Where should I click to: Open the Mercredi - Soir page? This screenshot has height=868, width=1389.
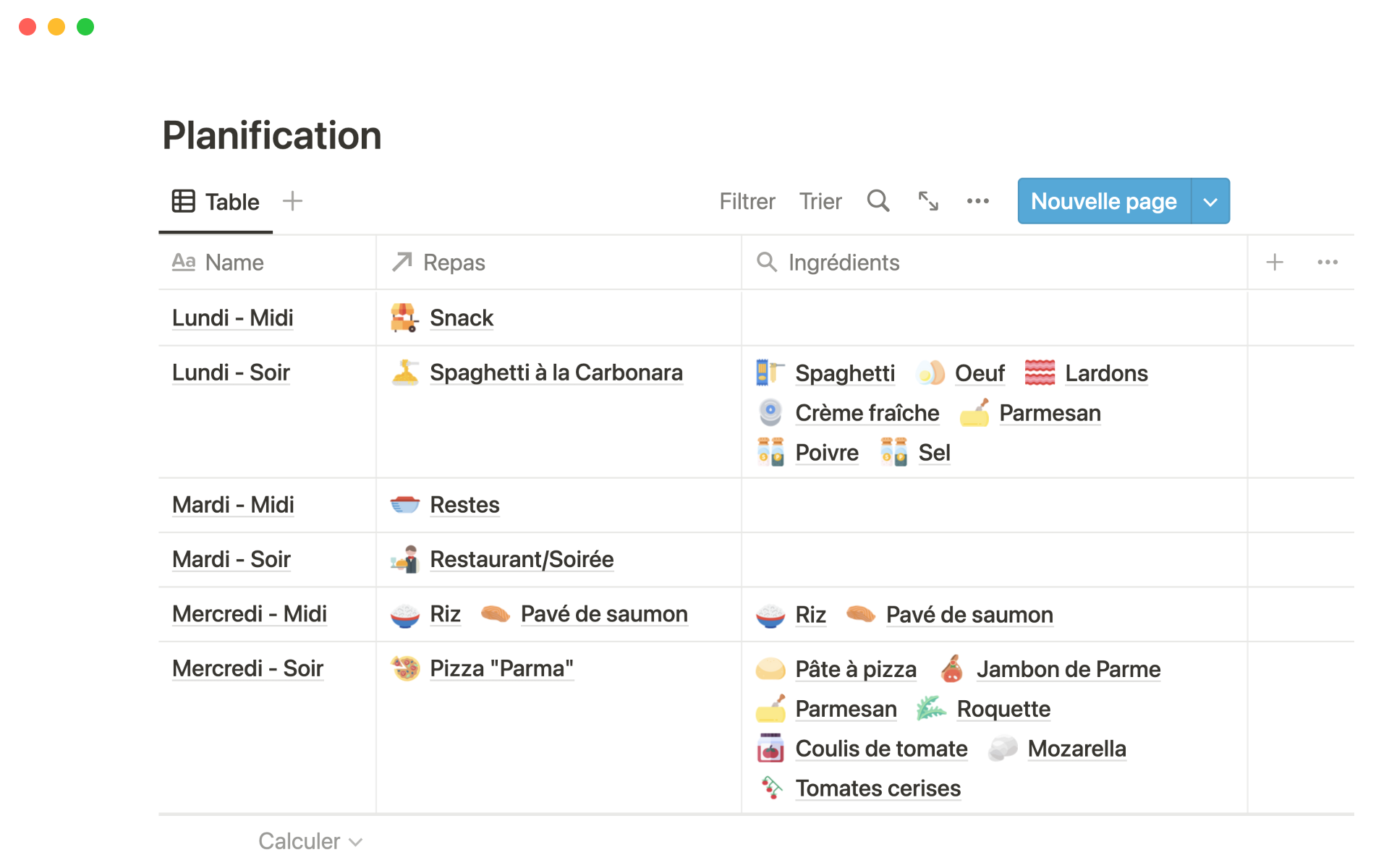click(x=247, y=668)
